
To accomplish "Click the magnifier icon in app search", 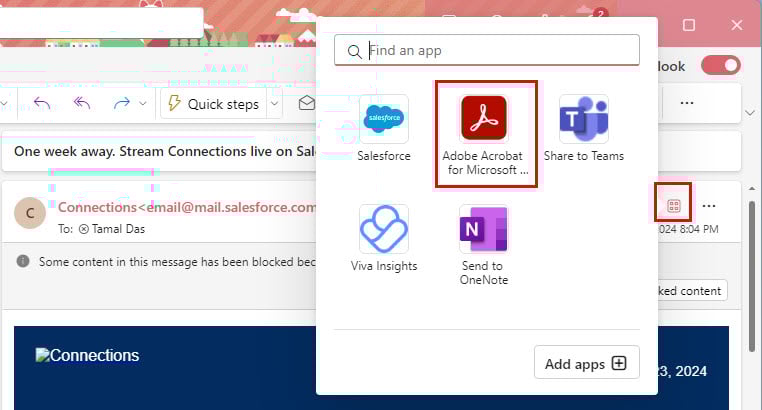I will [x=354, y=51].
